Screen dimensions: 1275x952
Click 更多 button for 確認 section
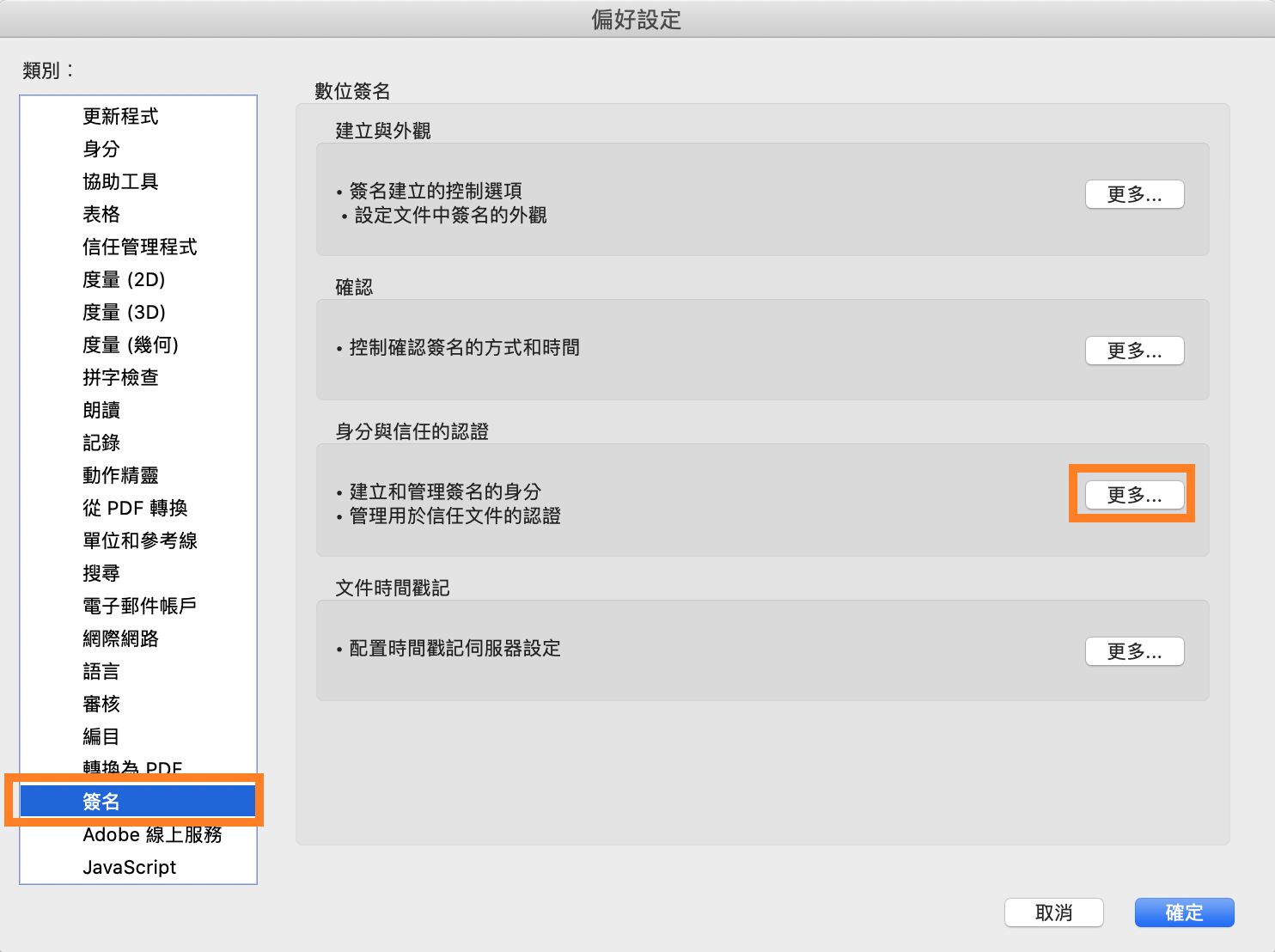(x=1134, y=351)
